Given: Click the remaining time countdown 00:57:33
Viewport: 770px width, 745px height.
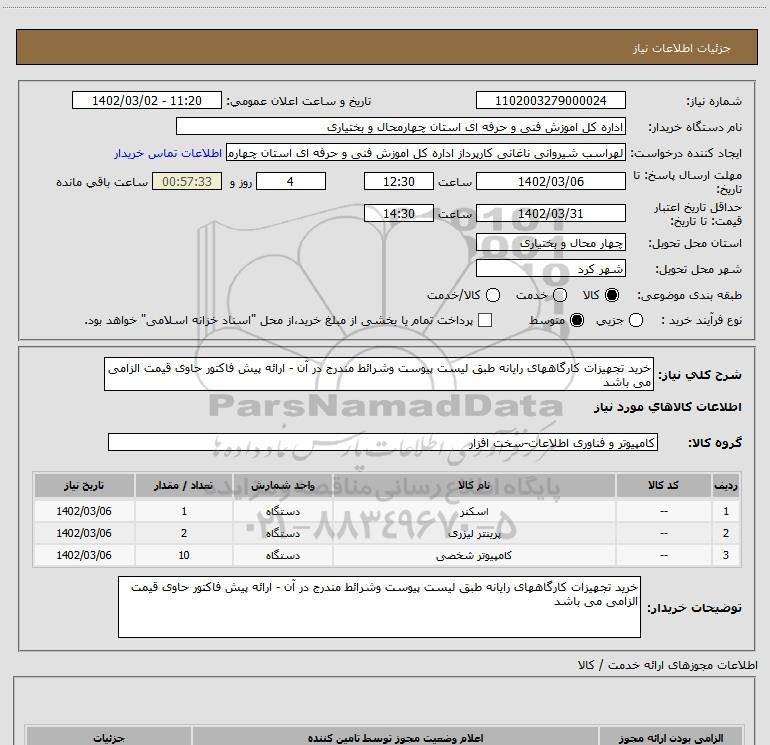Looking at the screenshot, I should click(x=187, y=181).
